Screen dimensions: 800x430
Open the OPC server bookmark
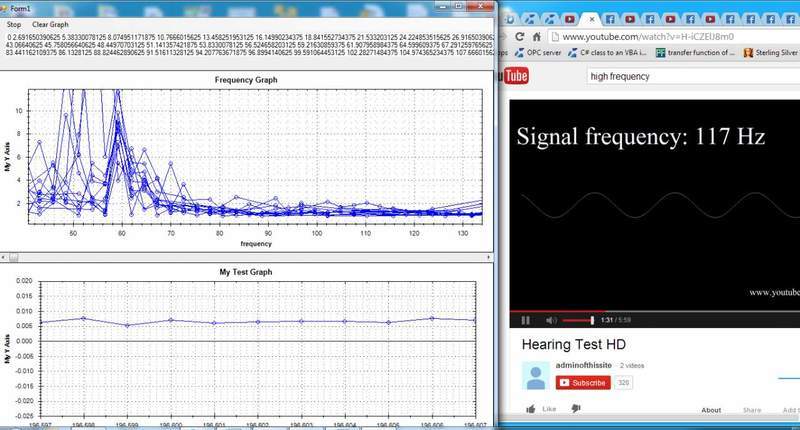pyautogui.click(x=538, y=53)
